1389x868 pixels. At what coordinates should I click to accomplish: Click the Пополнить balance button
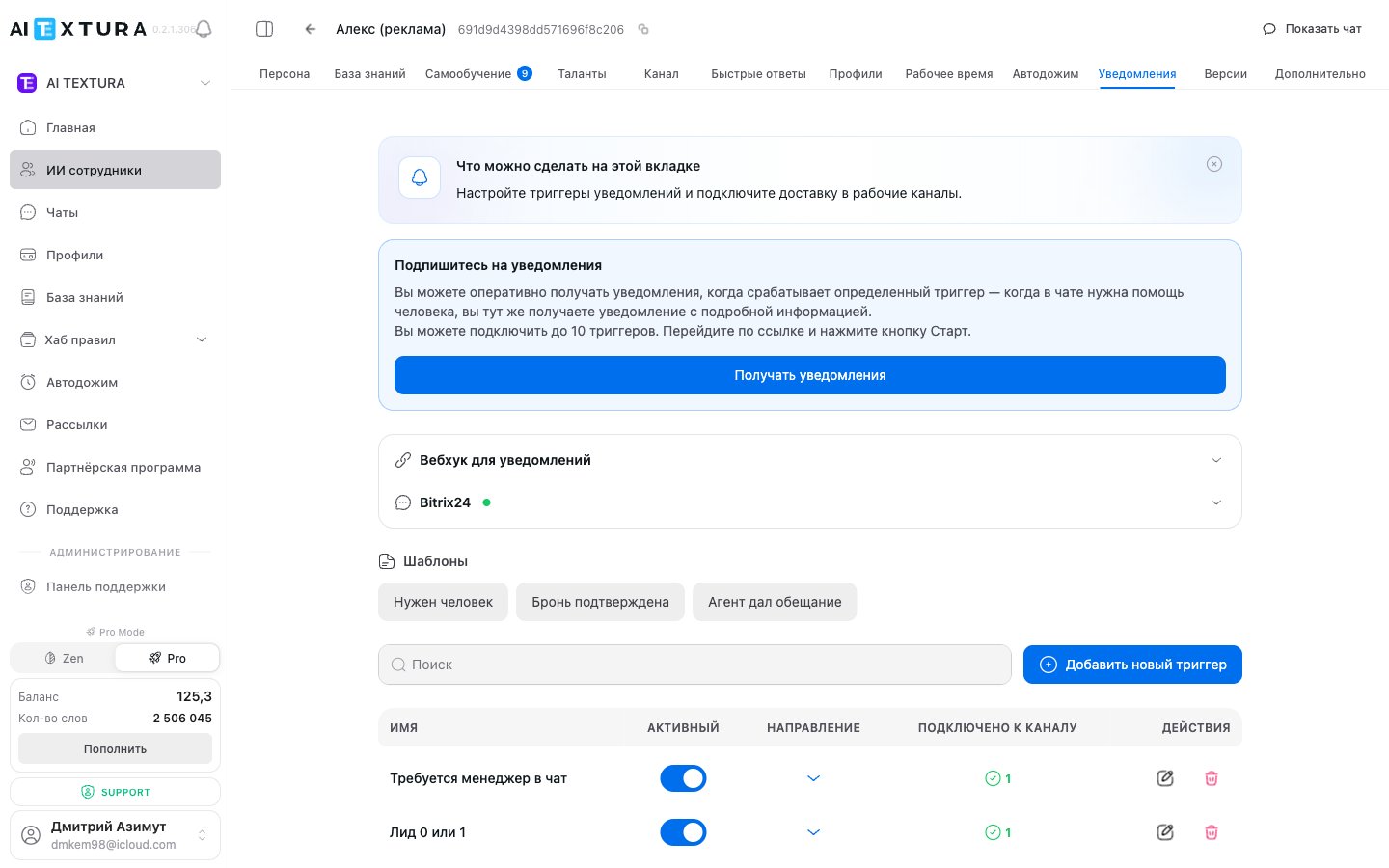click(115, 748)
